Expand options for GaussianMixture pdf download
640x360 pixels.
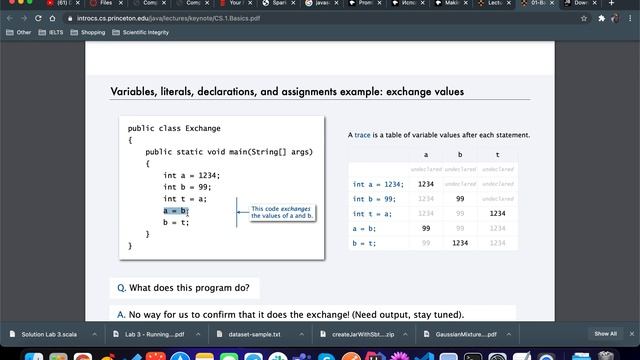[509, 334]
